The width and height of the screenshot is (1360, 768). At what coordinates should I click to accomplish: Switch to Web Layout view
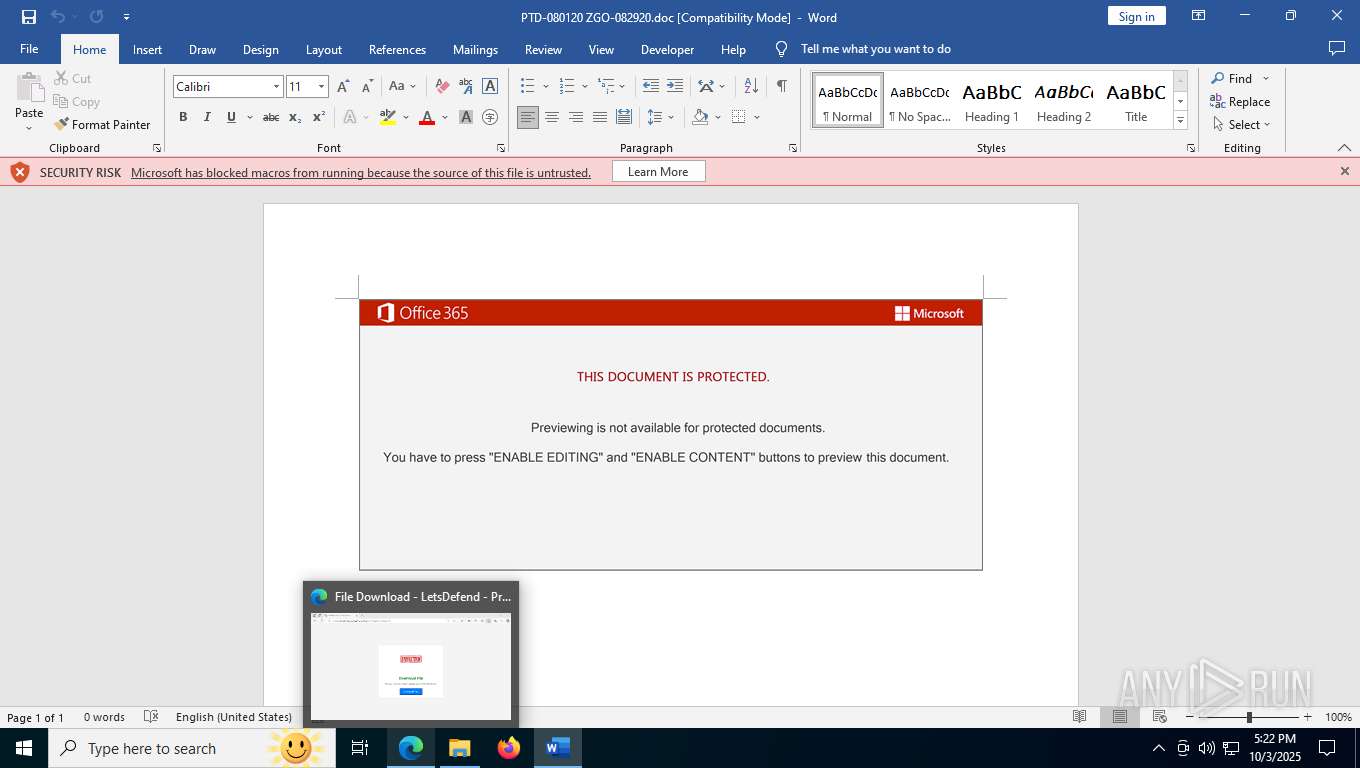tap(1160, 717)
